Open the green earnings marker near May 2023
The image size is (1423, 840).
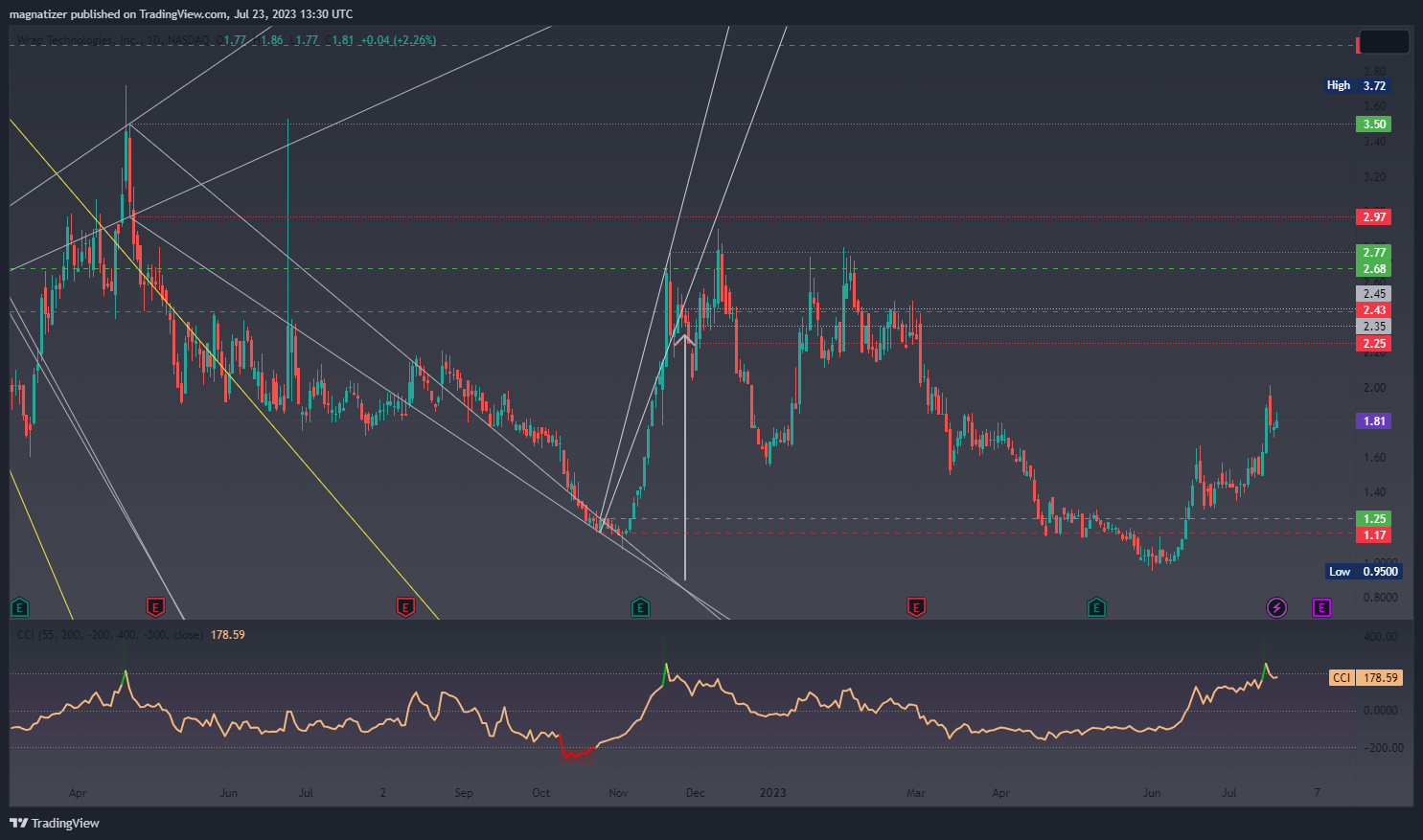coord(1097,607)
